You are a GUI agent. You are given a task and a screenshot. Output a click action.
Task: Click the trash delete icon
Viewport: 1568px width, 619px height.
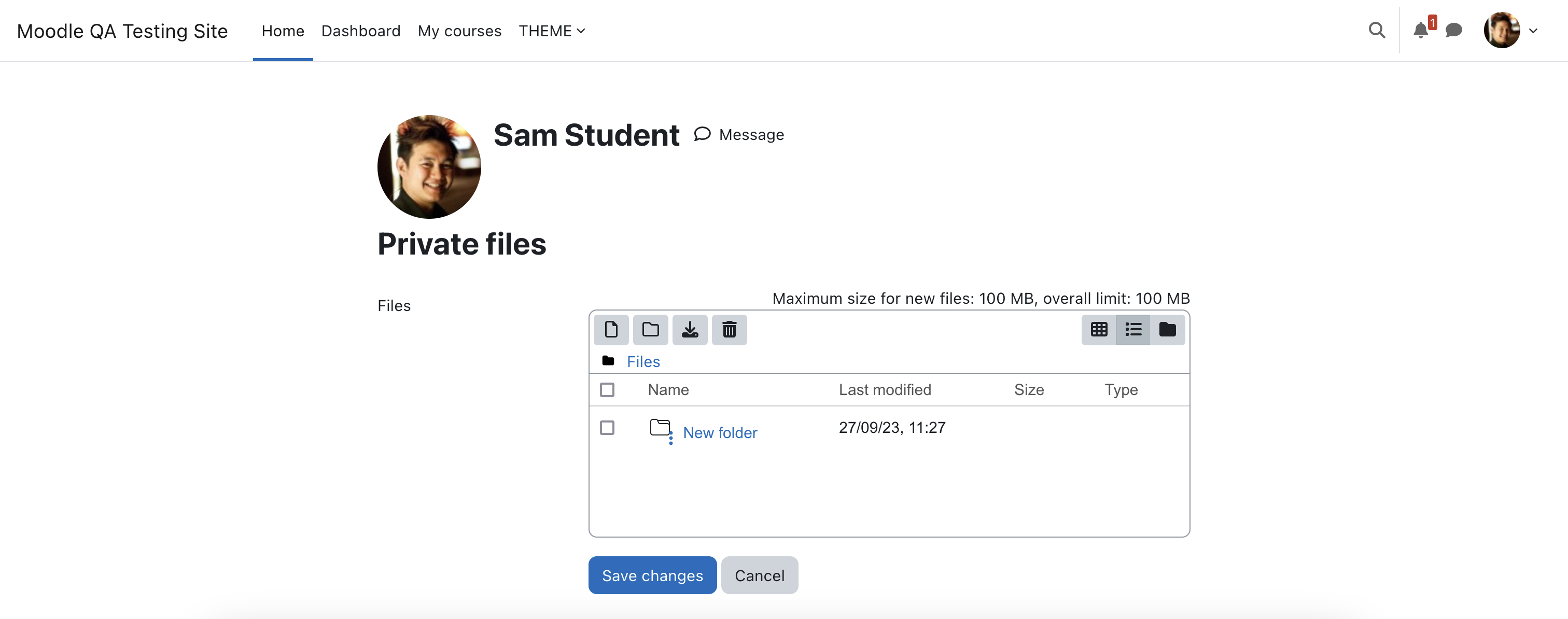pos(729,329)
